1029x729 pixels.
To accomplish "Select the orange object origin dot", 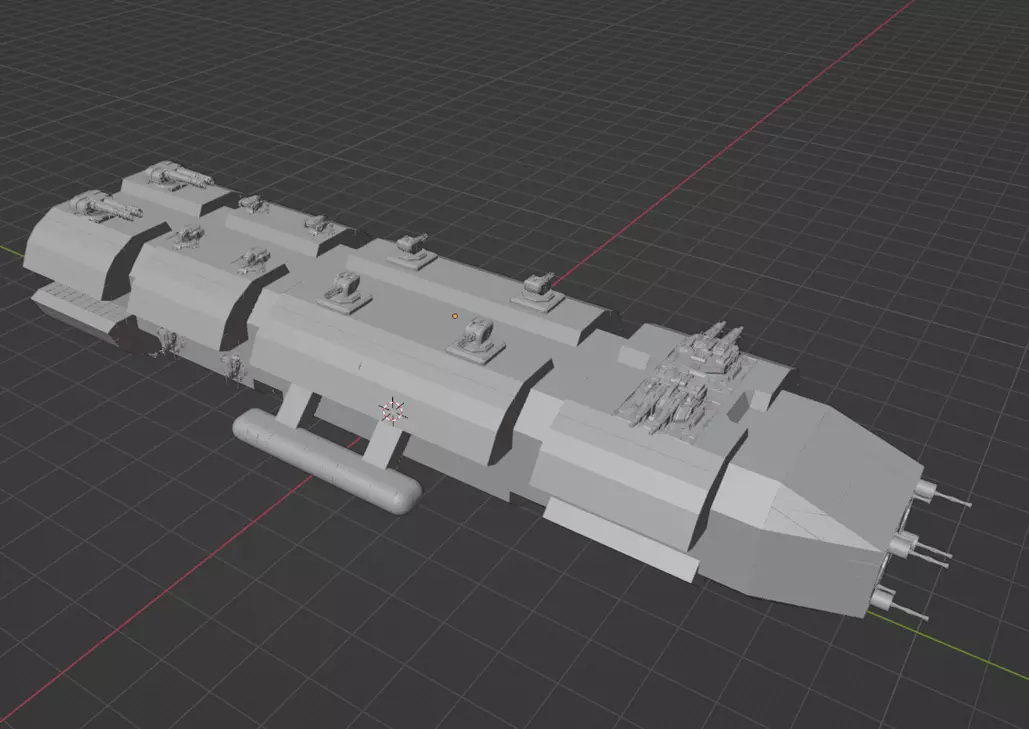I will click(455, 316).
